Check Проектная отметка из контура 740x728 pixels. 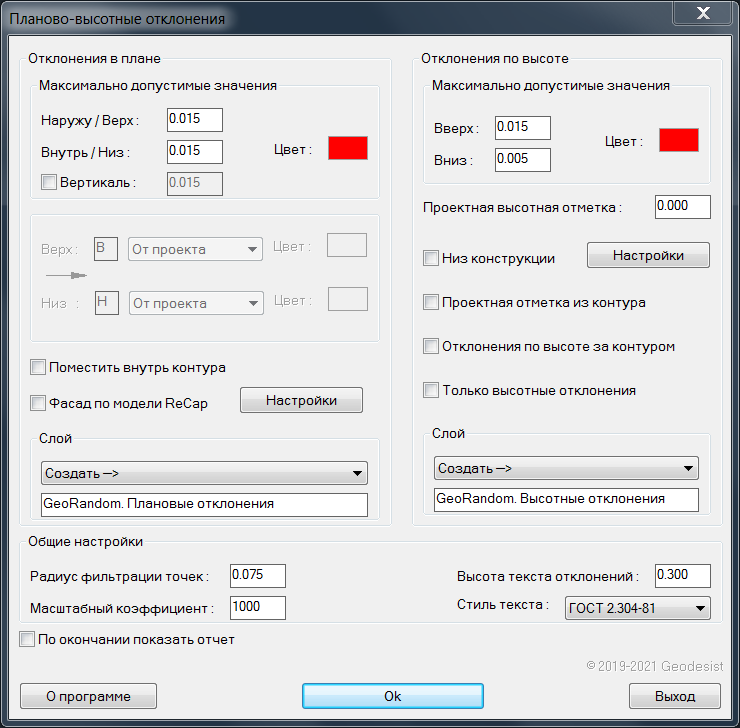(431, 302)
